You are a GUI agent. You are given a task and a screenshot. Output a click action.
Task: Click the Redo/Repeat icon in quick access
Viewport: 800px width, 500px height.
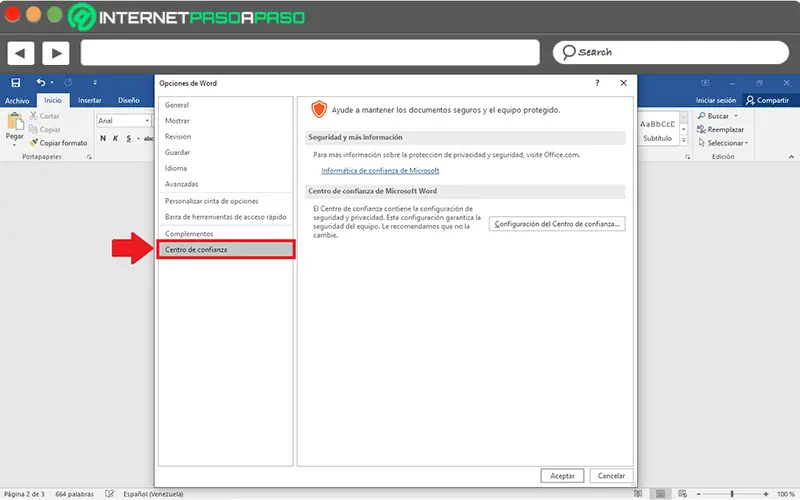[x=68, y=82]
